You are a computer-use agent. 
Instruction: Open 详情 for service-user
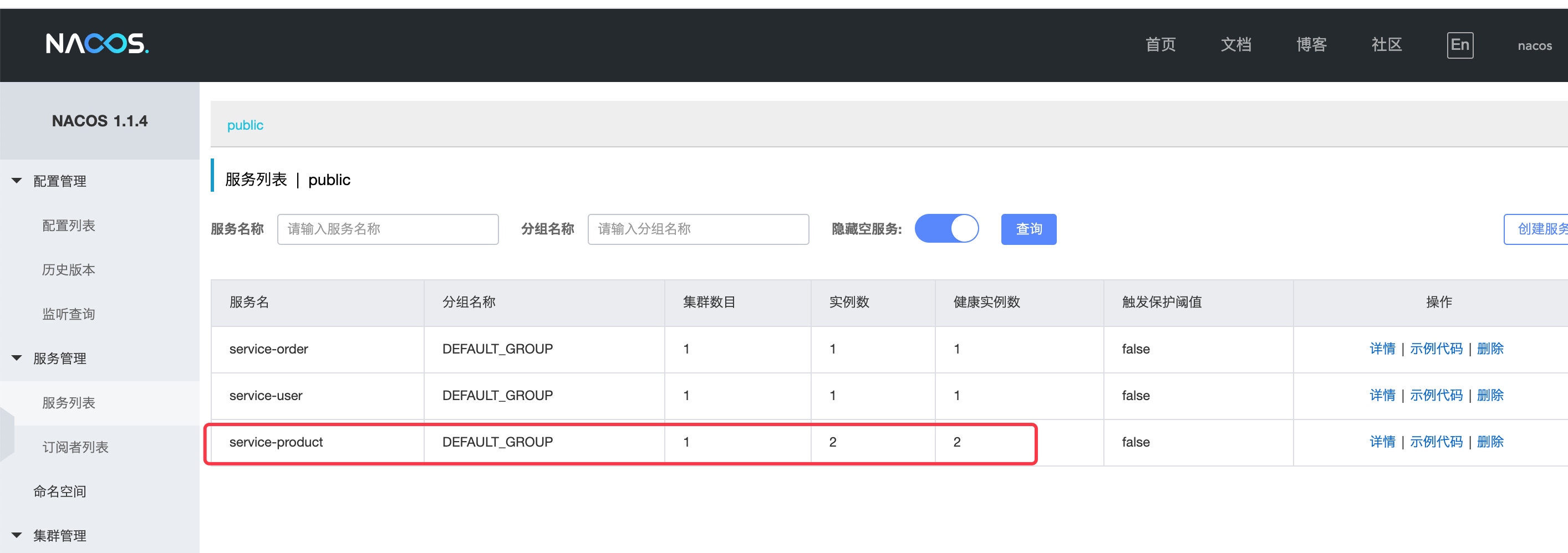(x=1382, y=396)
